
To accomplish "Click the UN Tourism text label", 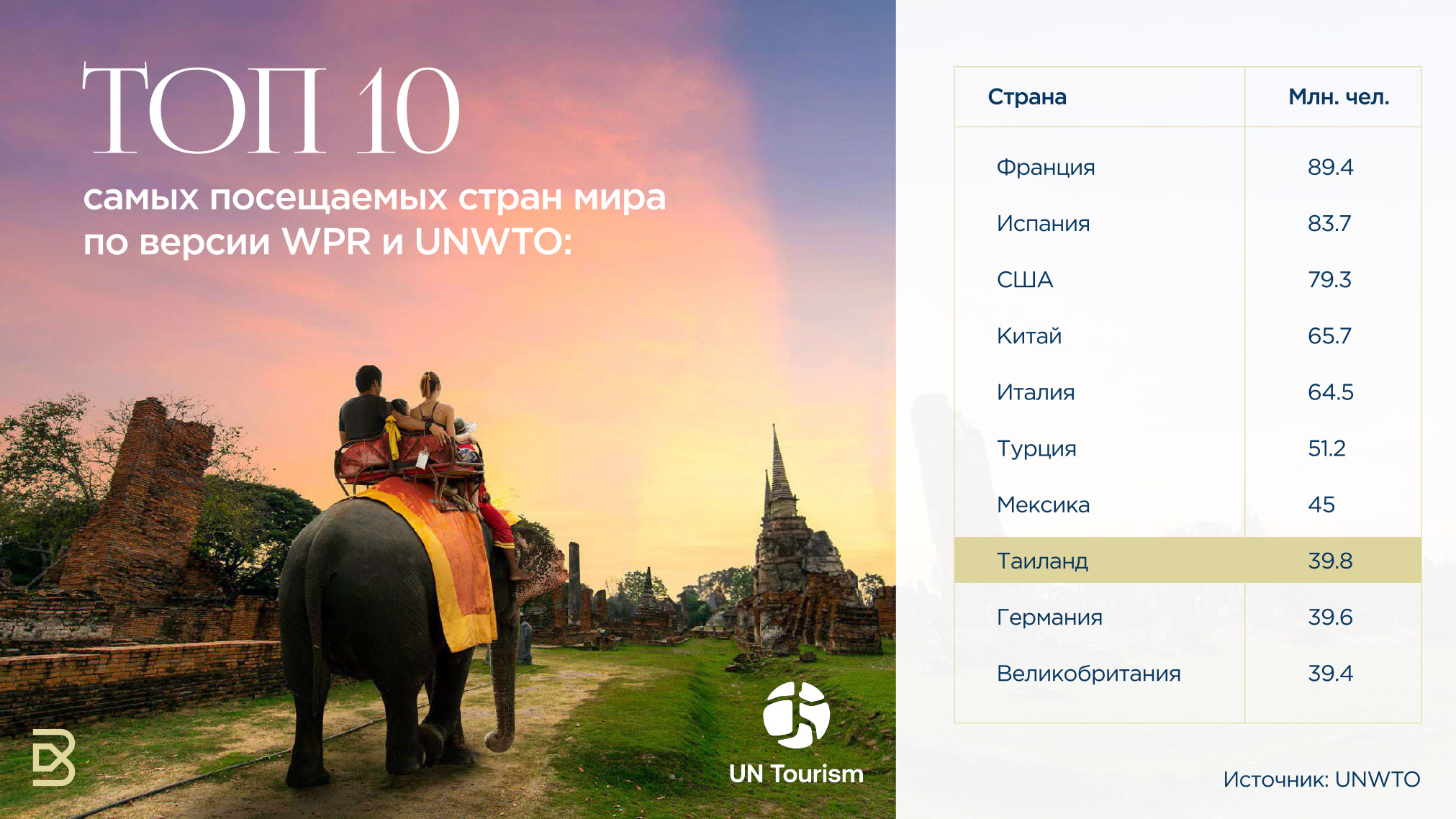I will click(796, 774).
